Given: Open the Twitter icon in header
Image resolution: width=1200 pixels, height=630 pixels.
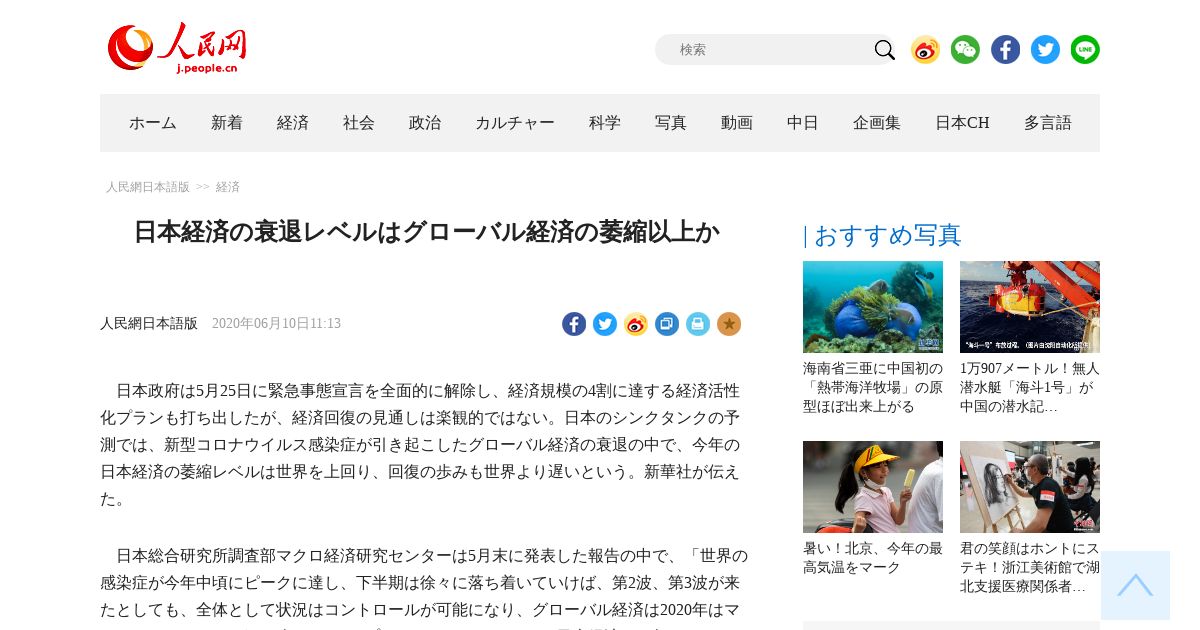Looking at the screenshot, I should (1045, 50).
